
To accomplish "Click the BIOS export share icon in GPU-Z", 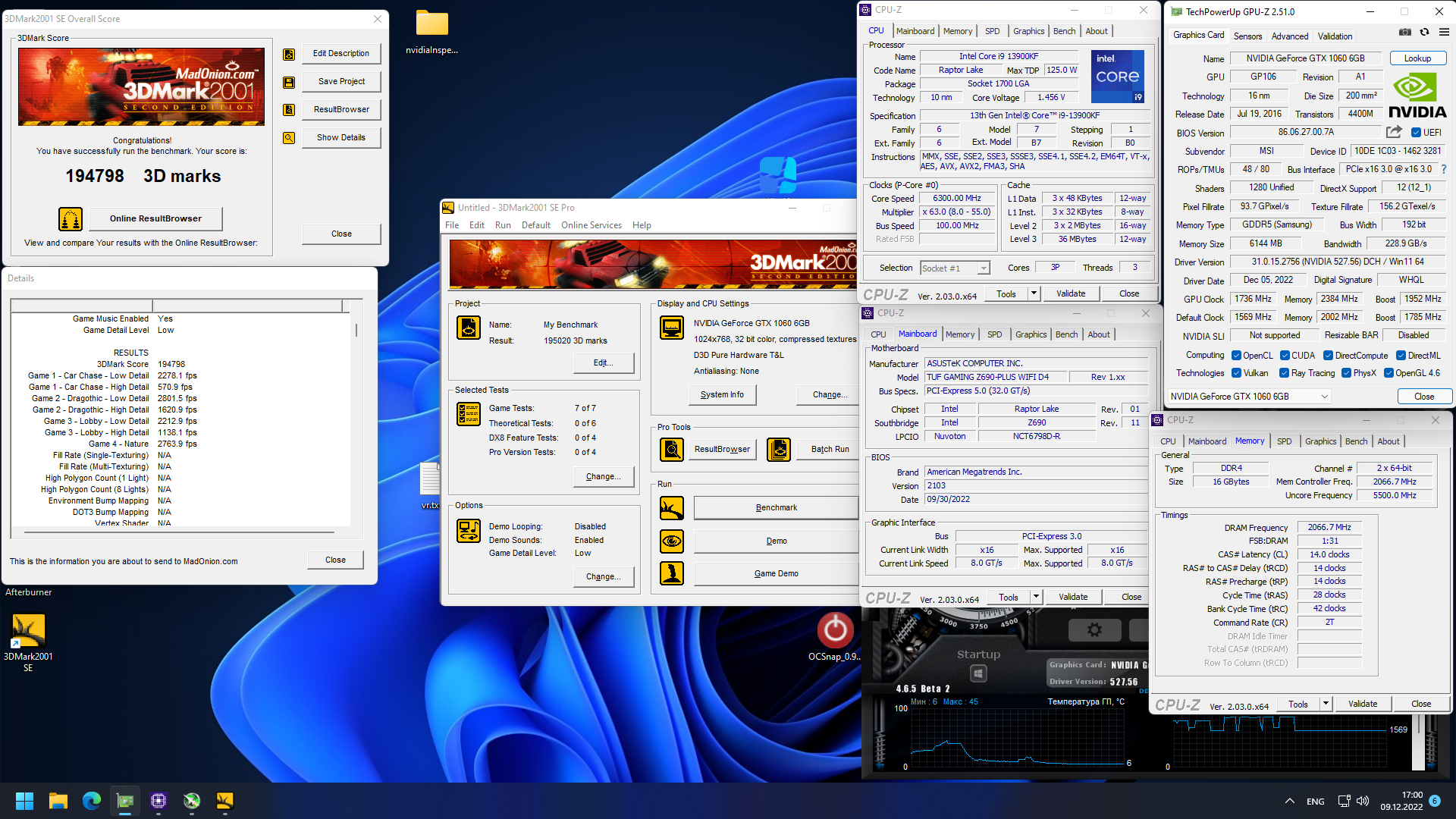I will coord(1394,132).
